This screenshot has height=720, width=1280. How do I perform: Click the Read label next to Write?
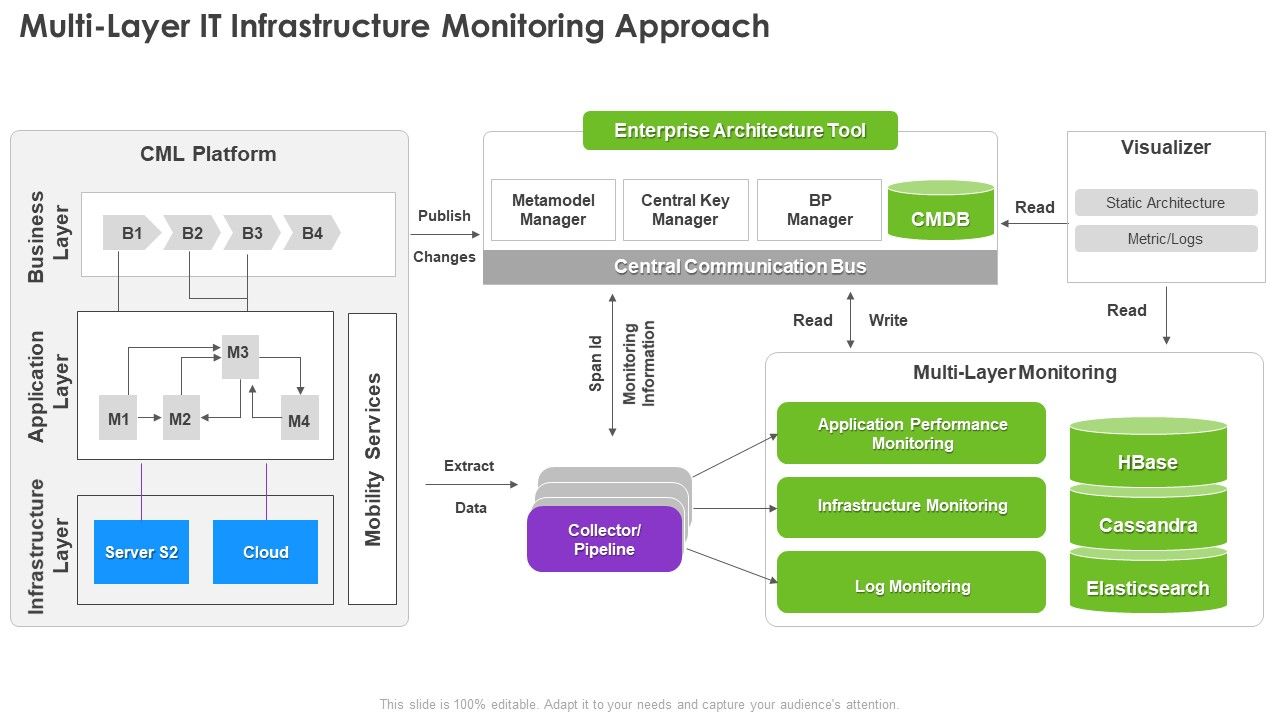[813, 320]
